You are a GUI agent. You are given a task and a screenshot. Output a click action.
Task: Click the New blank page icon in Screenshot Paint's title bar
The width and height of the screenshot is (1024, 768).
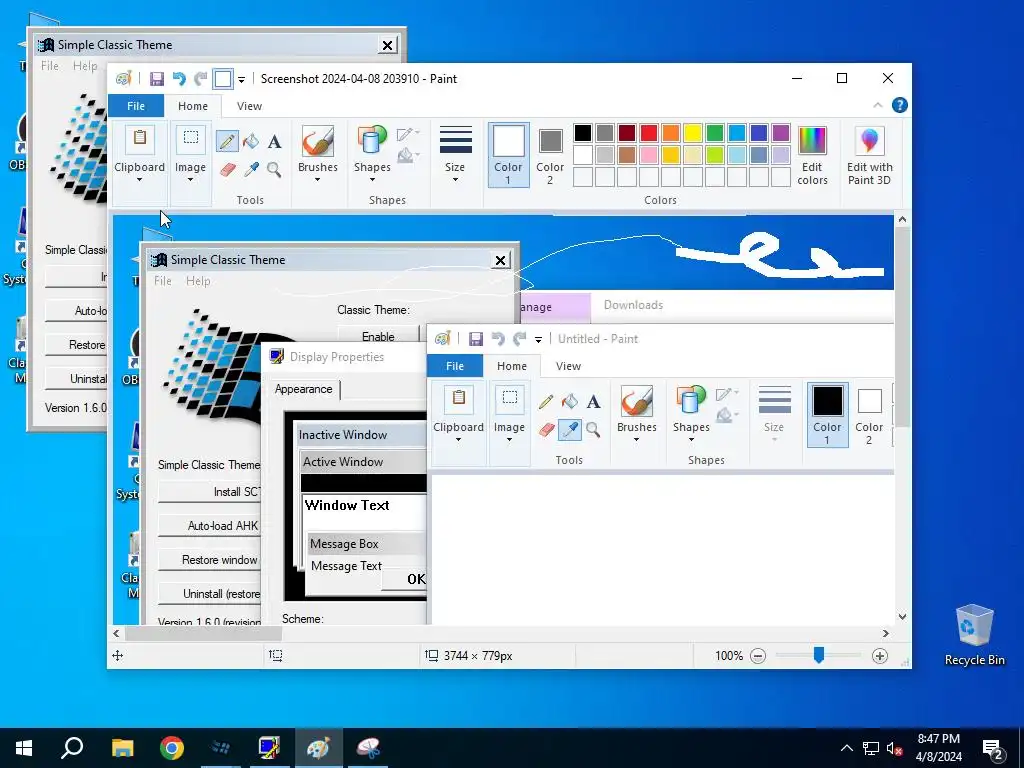click(x=223, y=79)
